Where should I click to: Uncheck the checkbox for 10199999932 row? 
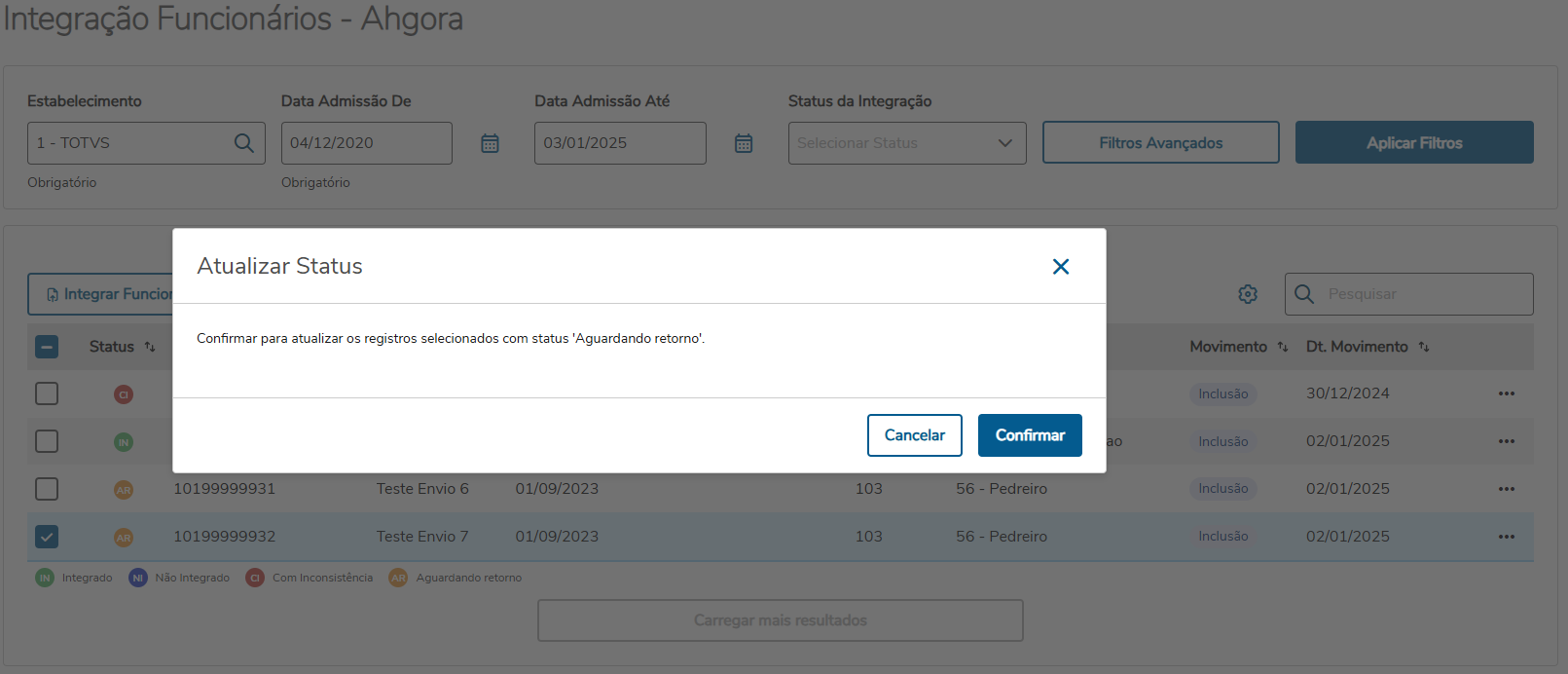[x=47, y=537]
